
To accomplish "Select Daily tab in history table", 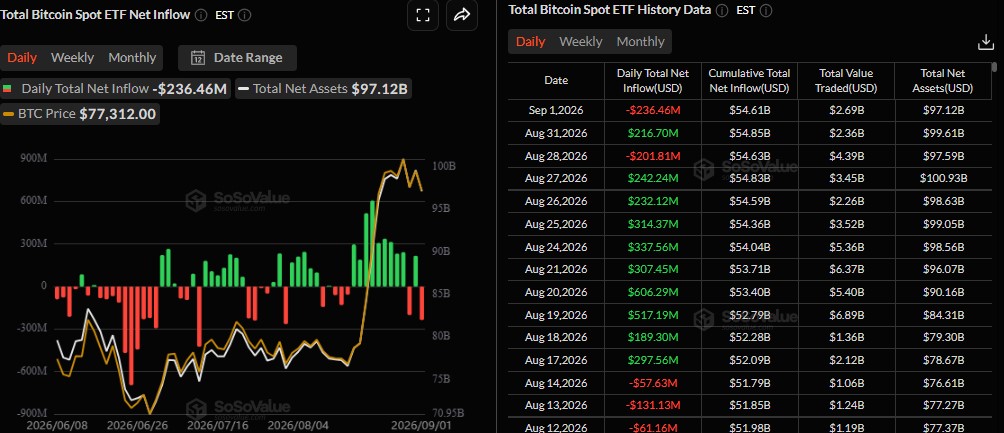I will tap(530, 42).
